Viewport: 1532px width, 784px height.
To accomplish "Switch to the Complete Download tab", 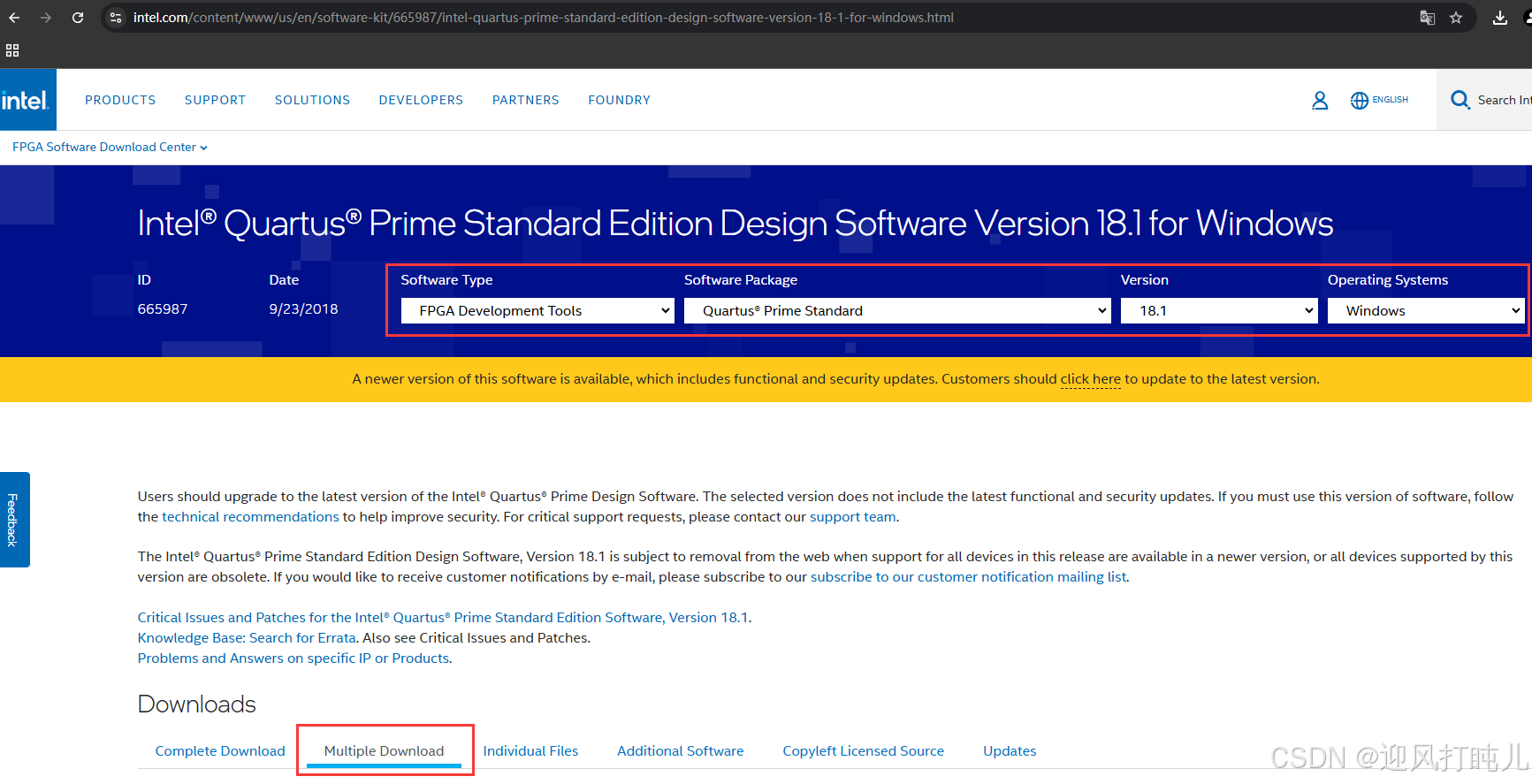I will pyautogui.click(x=220, y=750).
